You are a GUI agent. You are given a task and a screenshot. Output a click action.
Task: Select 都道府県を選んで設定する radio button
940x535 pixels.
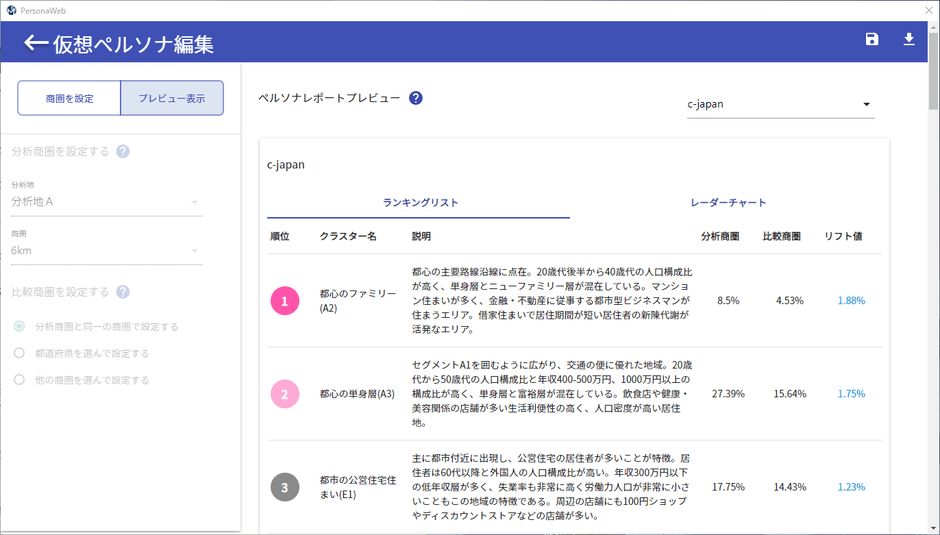(19, 353)
